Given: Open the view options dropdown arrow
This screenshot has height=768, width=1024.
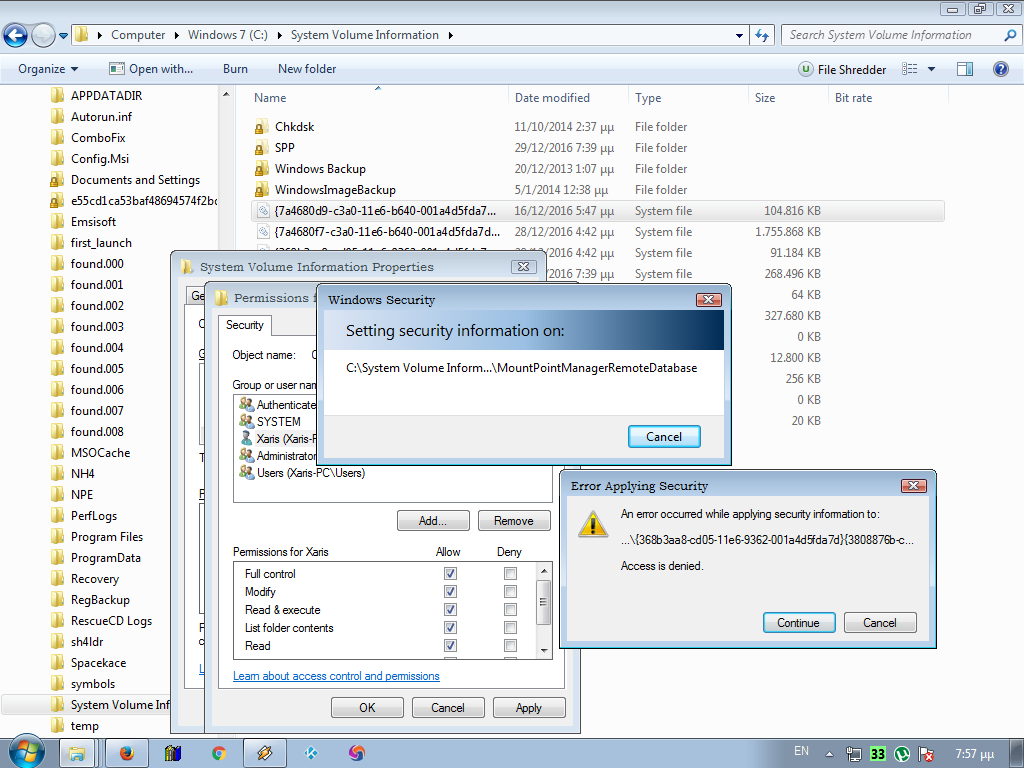Looking at the screenshot, I should (x=931, y=69).
